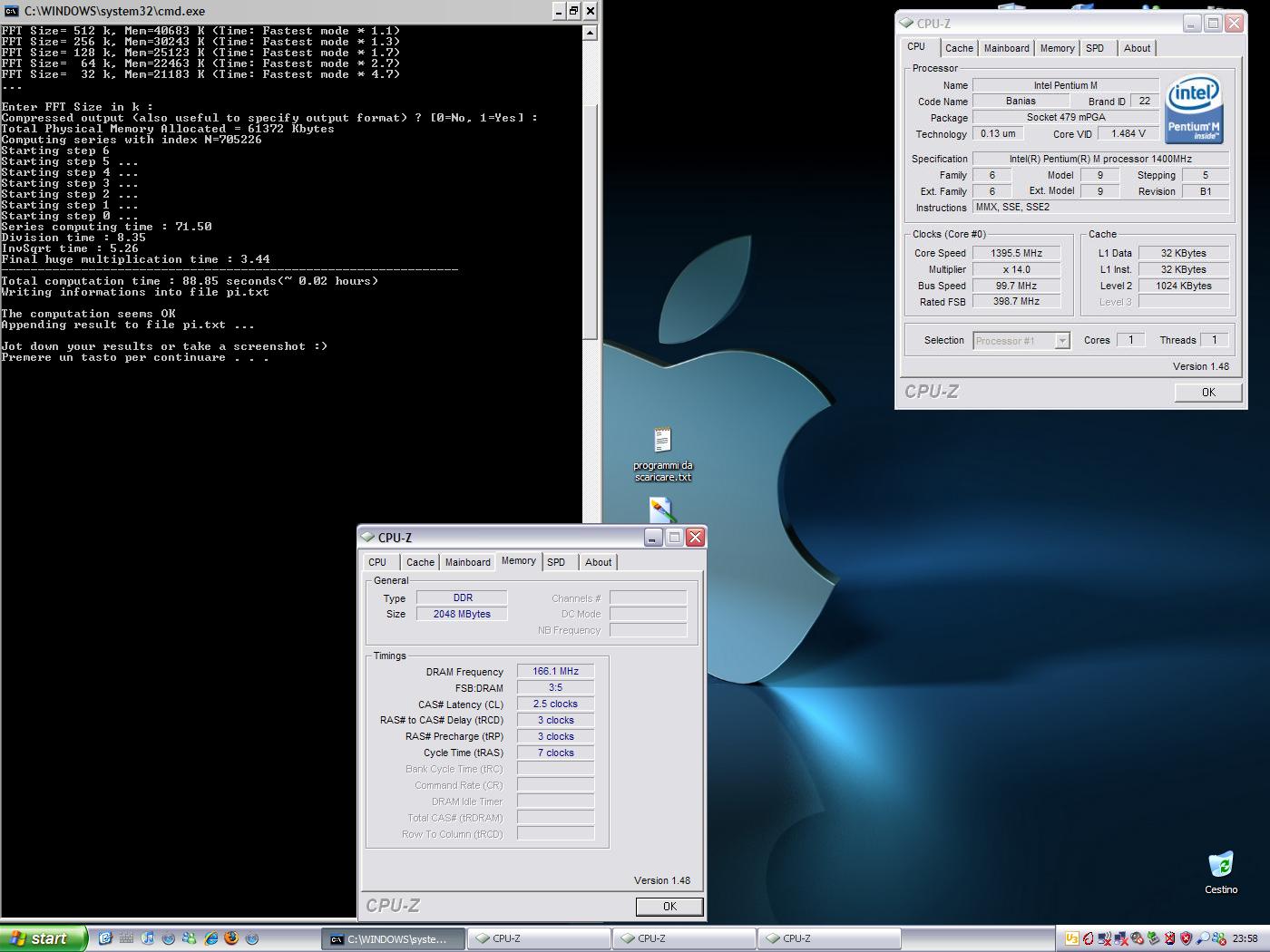Switch to Cache tab in the memory CPU-Z window
1270x952 pixels.
coord(420,562)
